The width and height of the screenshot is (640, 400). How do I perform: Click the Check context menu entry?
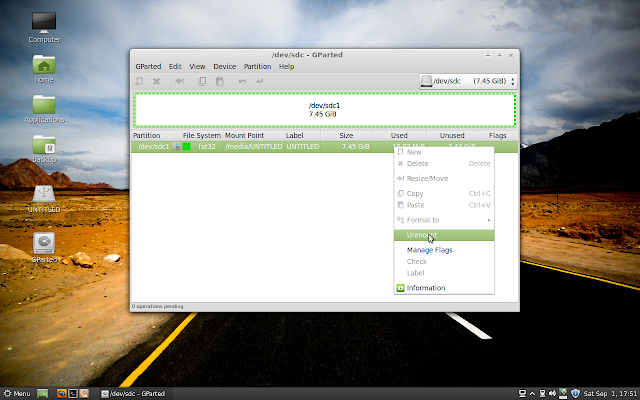[x=444, y=262]
